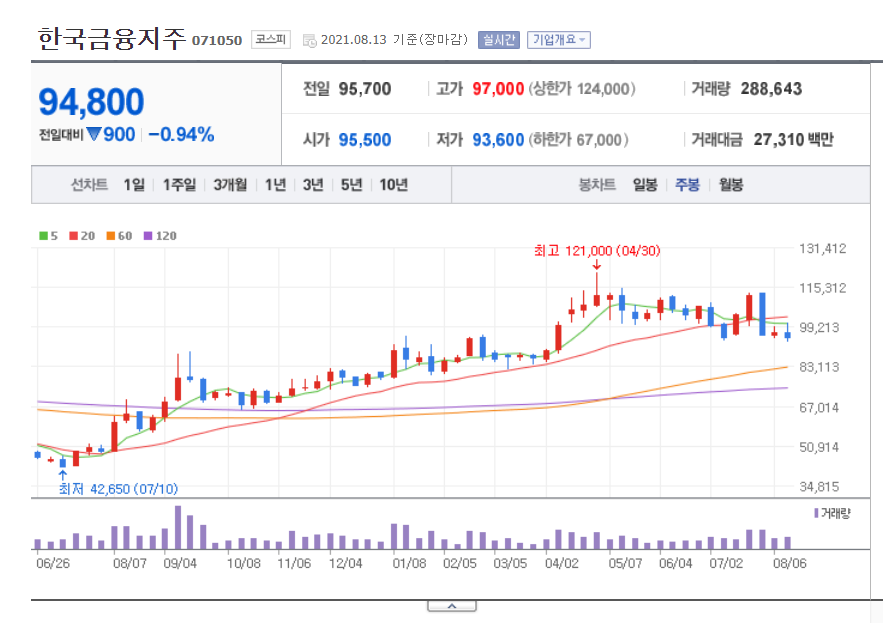The height and width of the screenshot is (623, 883).
Task: Click the 06/04 date axis label
Action: coord(676,563)
